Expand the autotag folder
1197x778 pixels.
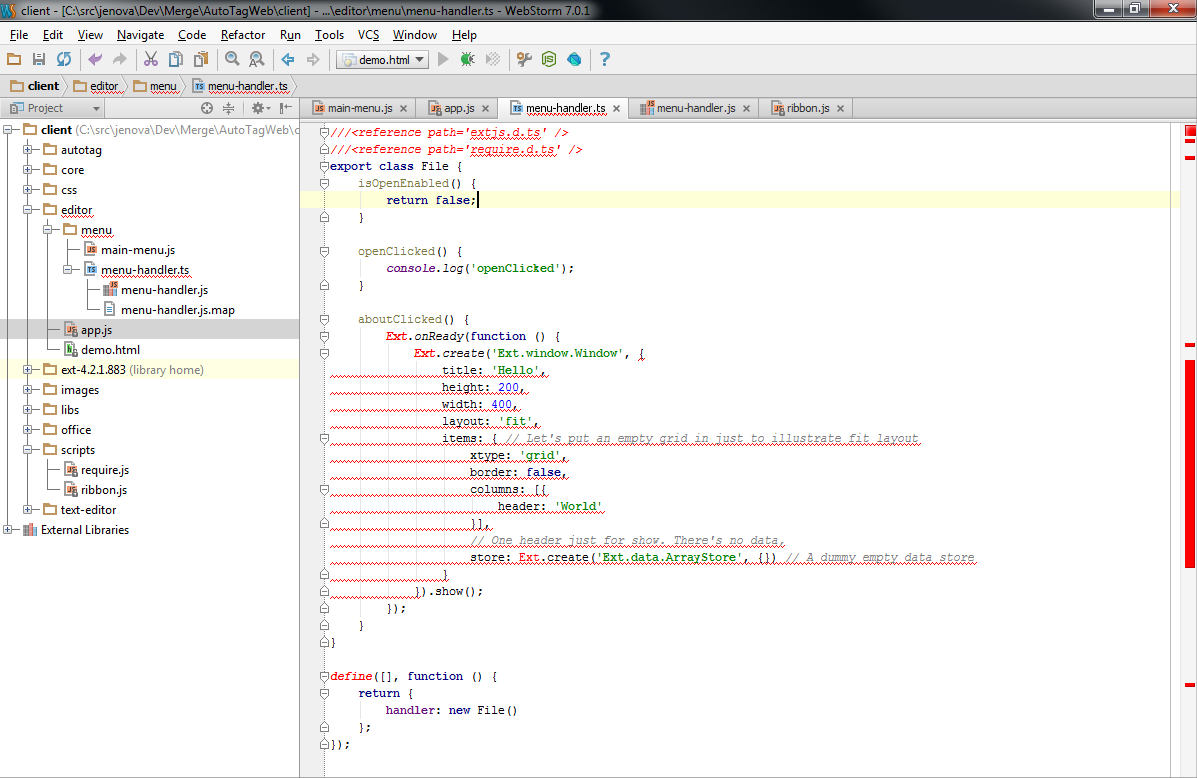(27, 150)
